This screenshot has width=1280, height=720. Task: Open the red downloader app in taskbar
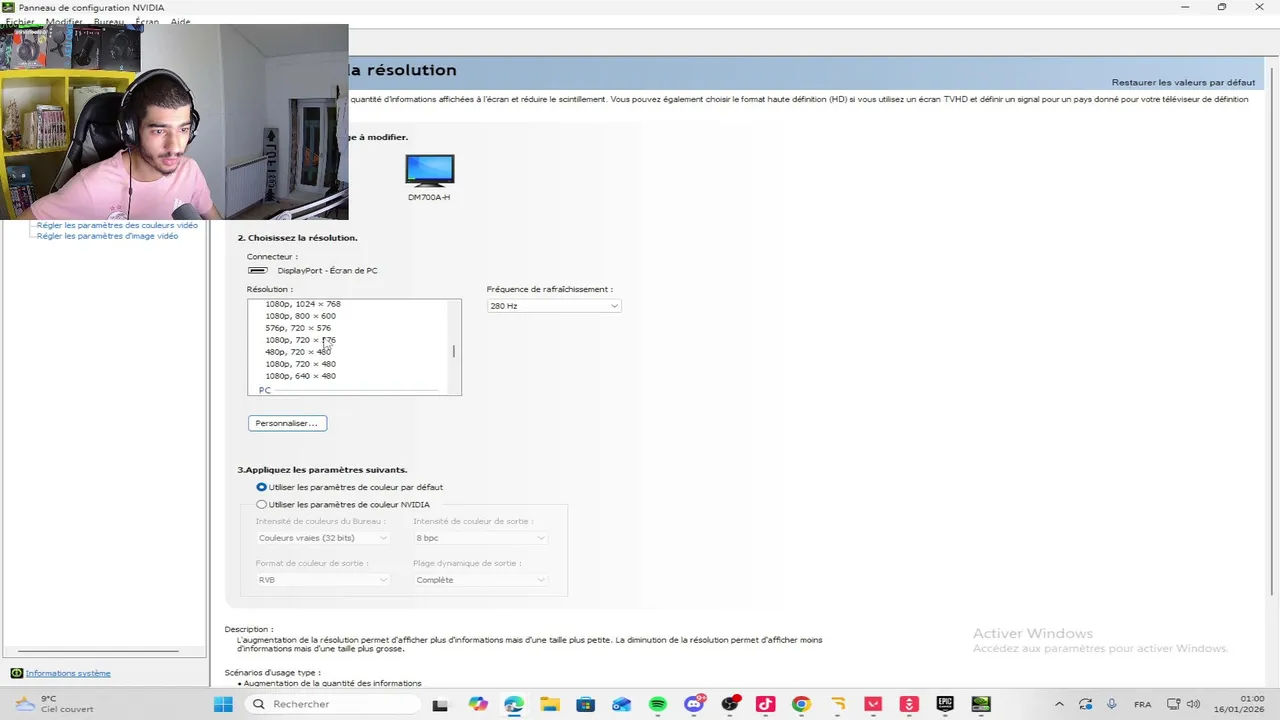909,704
